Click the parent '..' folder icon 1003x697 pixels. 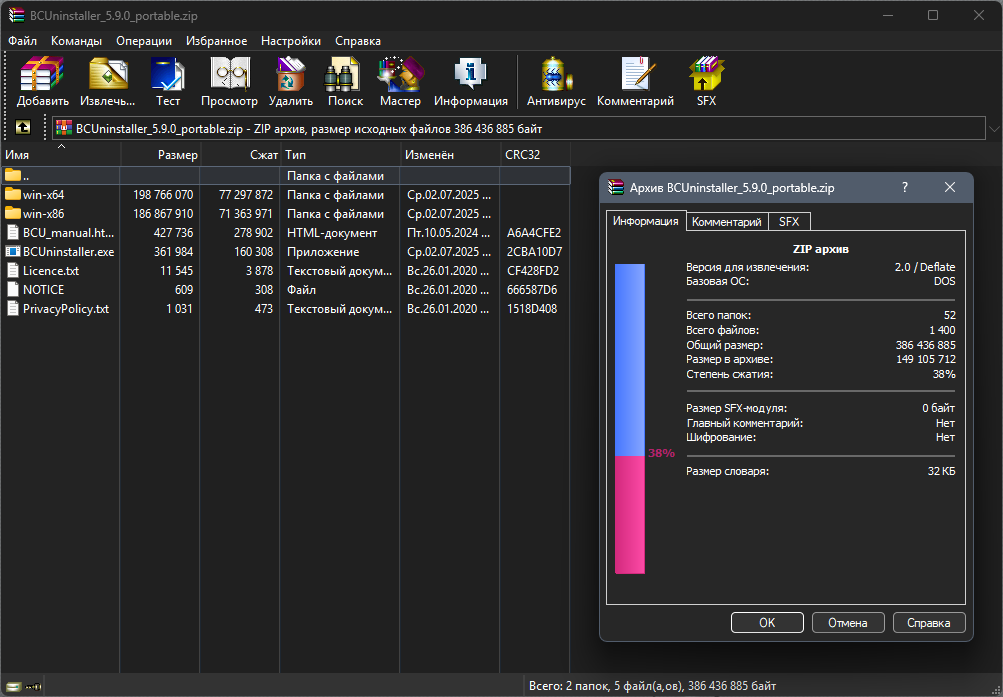(13, 175)
